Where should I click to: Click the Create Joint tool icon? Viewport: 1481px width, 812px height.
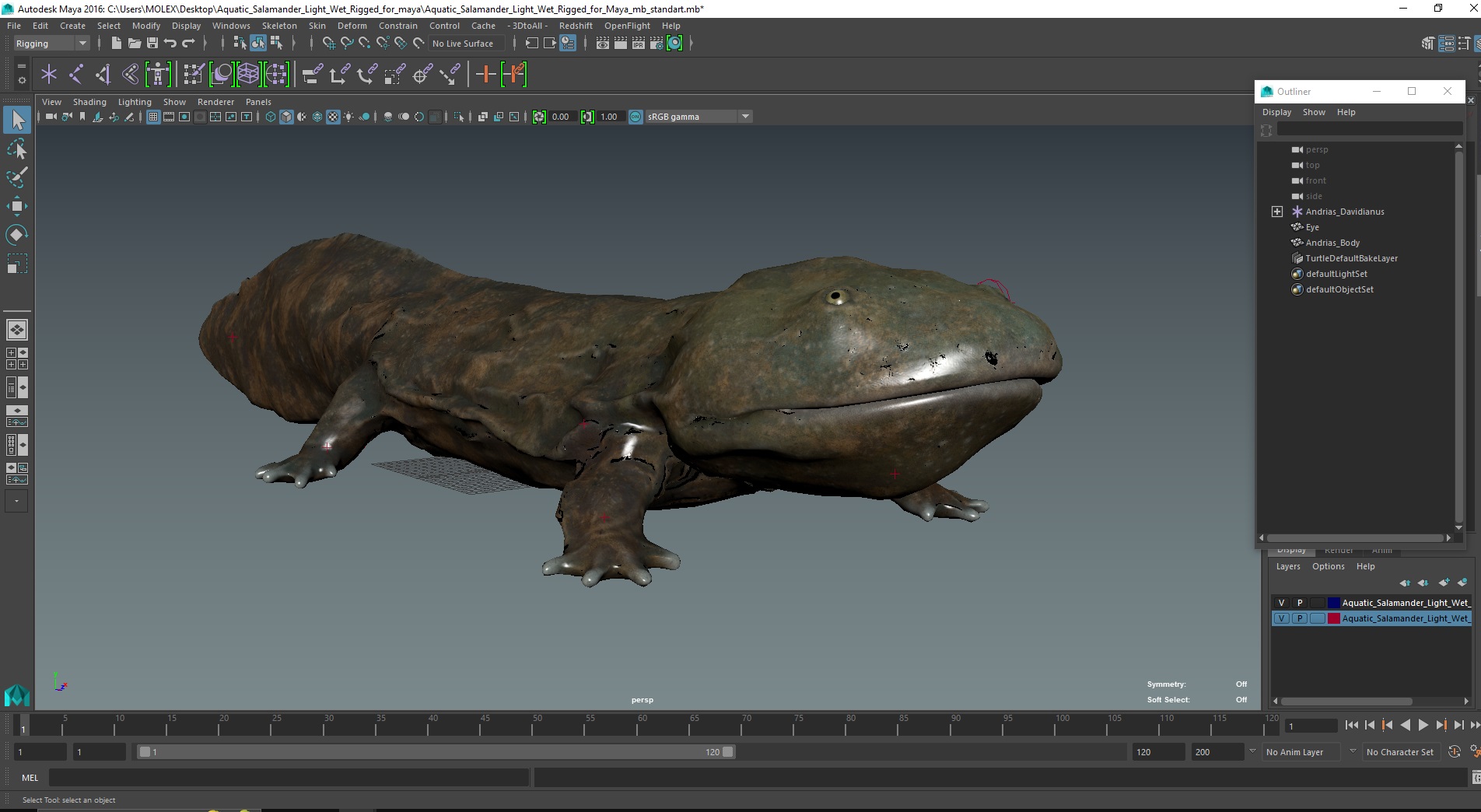click(75, 75)
